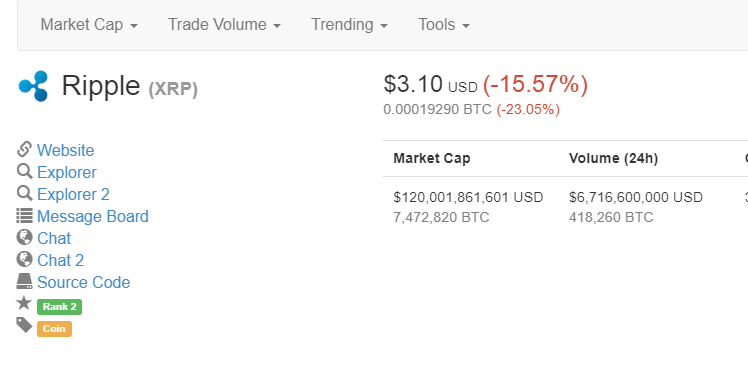
Task: Click the drive icon beside Source Code
Action: tap(24, 281)
